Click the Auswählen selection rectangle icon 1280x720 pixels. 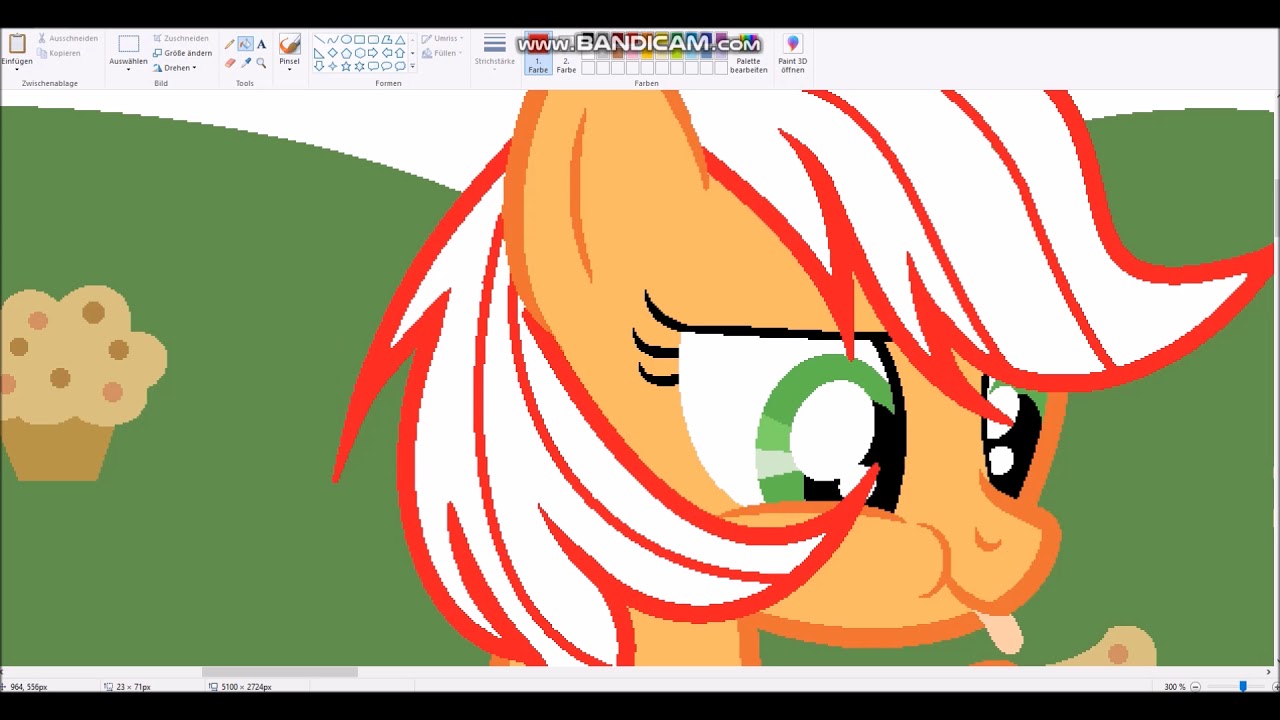point(128,43)
